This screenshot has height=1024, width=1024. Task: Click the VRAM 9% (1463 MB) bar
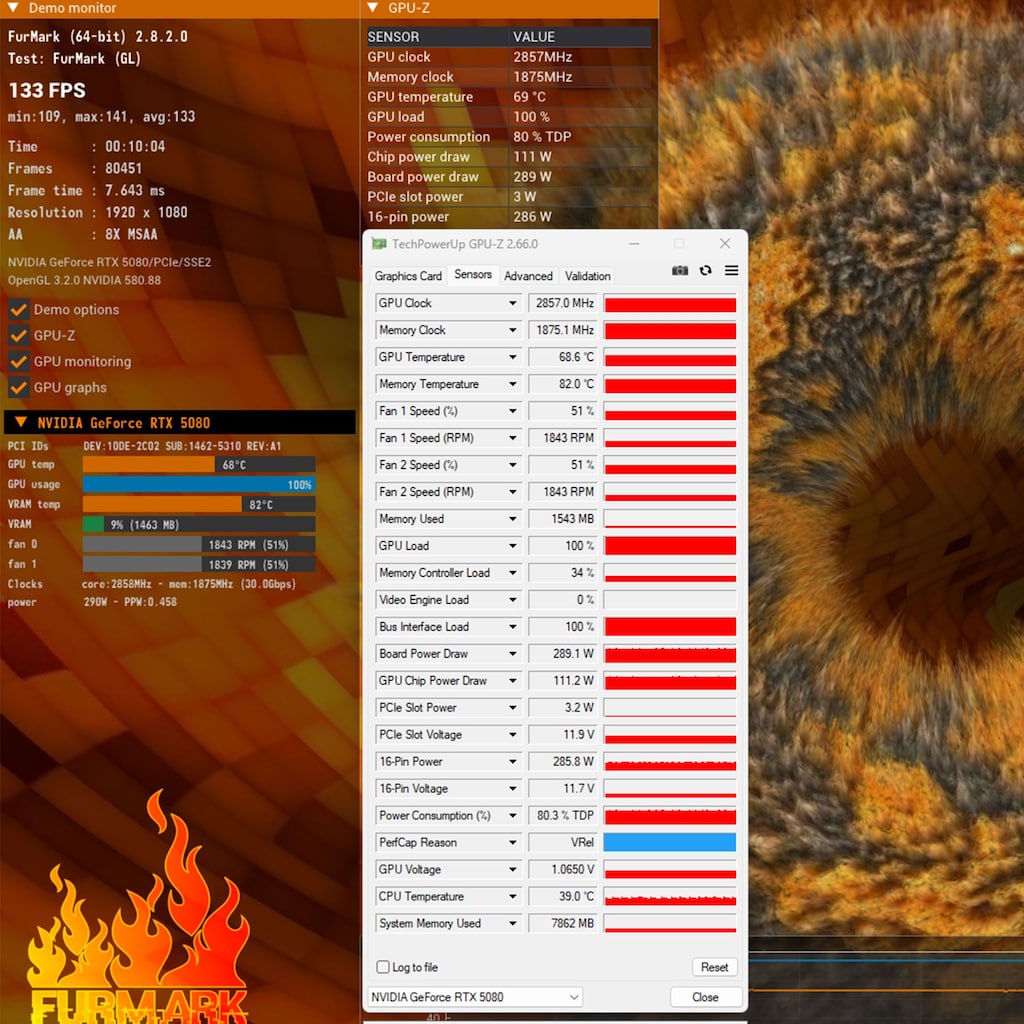199,524
